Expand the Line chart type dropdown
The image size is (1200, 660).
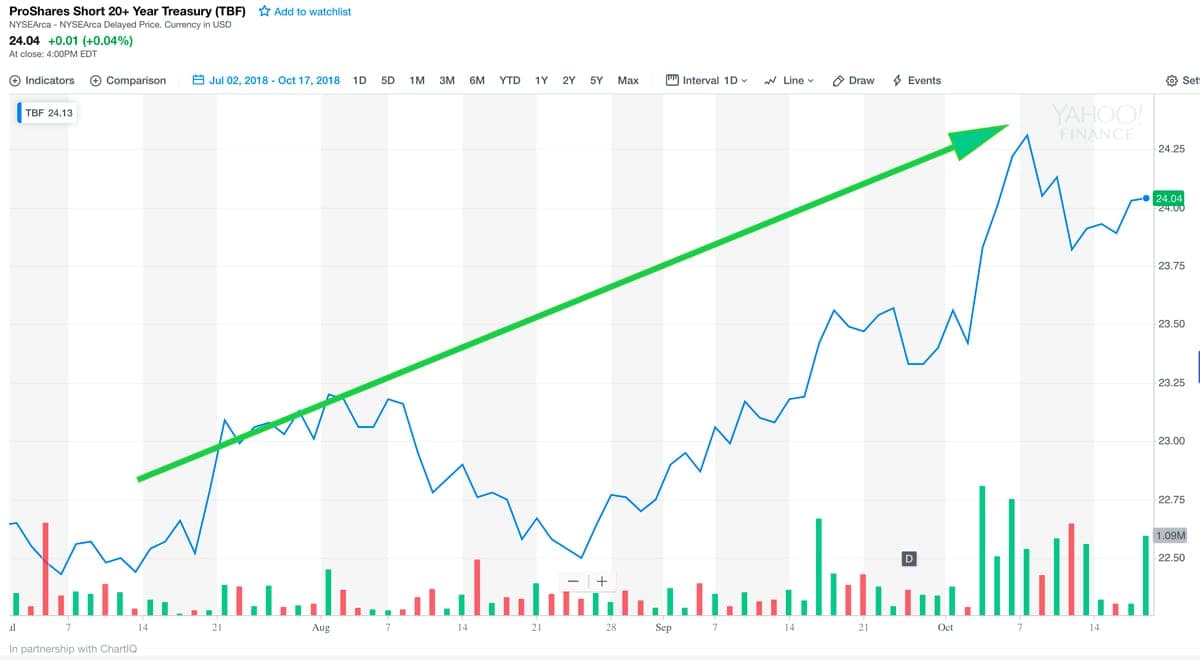[x=790, y=80]
